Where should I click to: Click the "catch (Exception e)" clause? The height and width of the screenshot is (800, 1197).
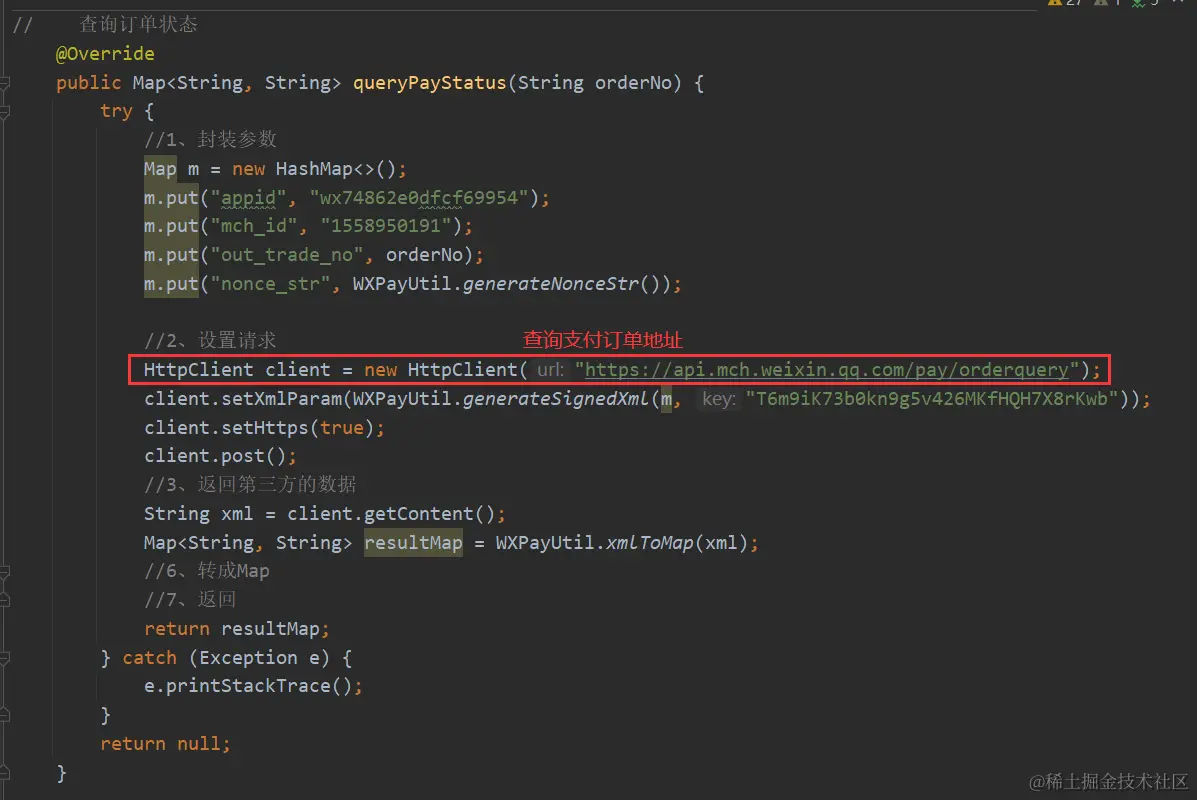[x=226, y=658]
